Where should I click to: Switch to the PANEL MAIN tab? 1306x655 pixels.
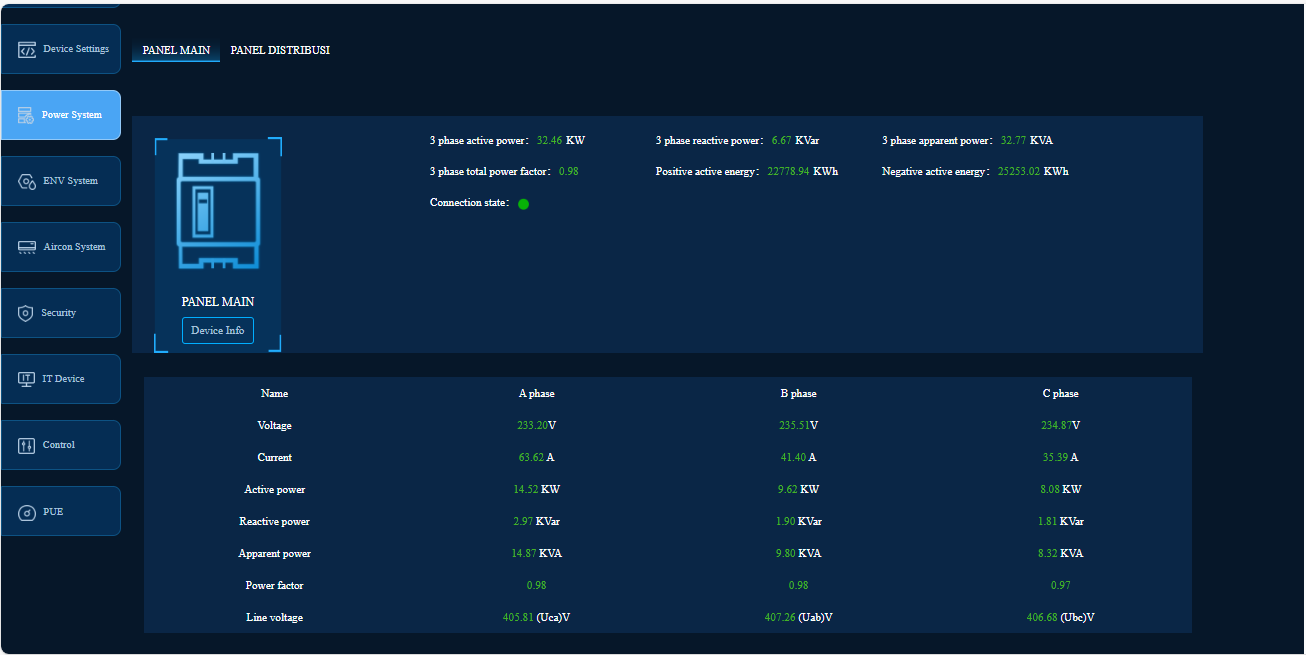click(176, 50)
